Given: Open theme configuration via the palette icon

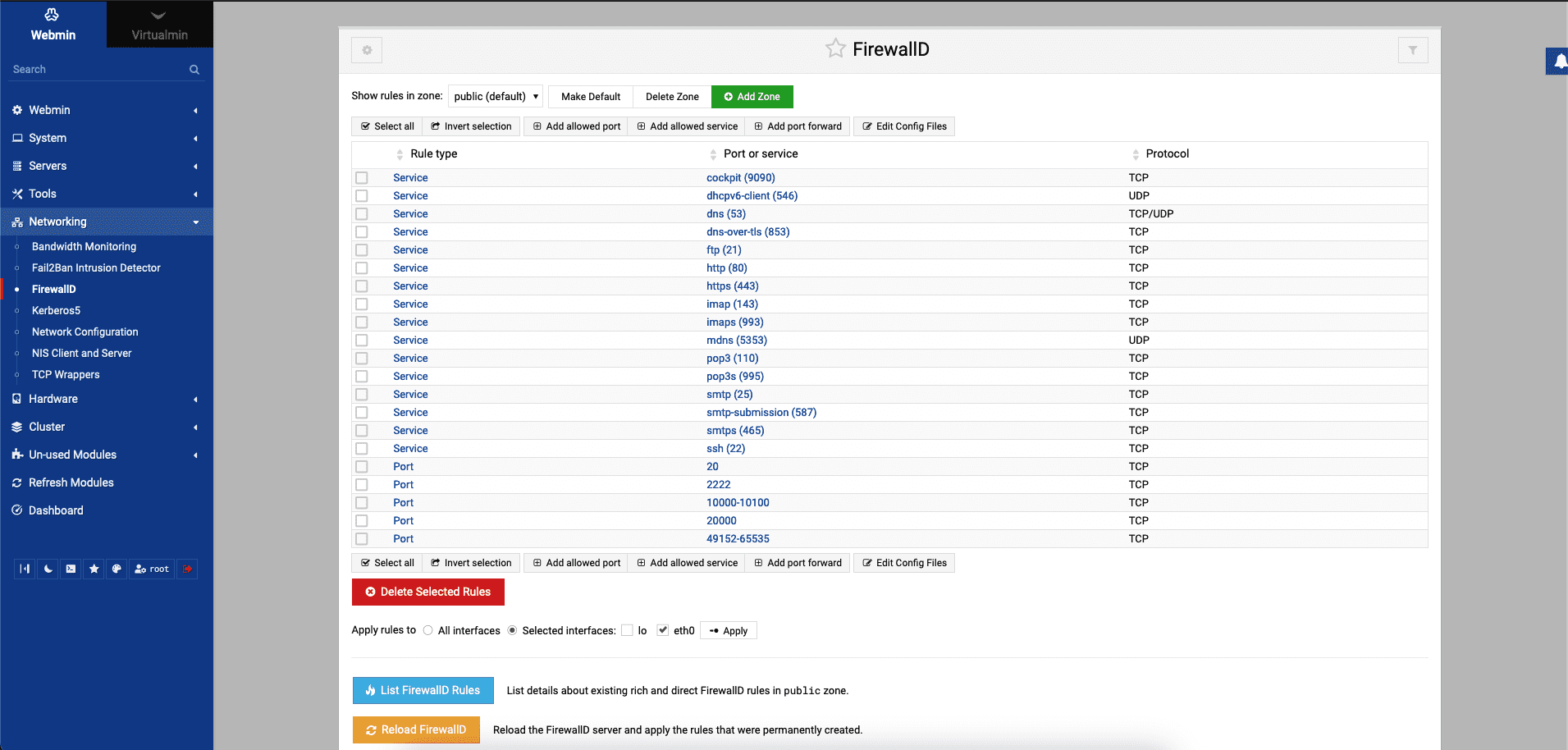Looking at the screenshot, I should point(117,569).
